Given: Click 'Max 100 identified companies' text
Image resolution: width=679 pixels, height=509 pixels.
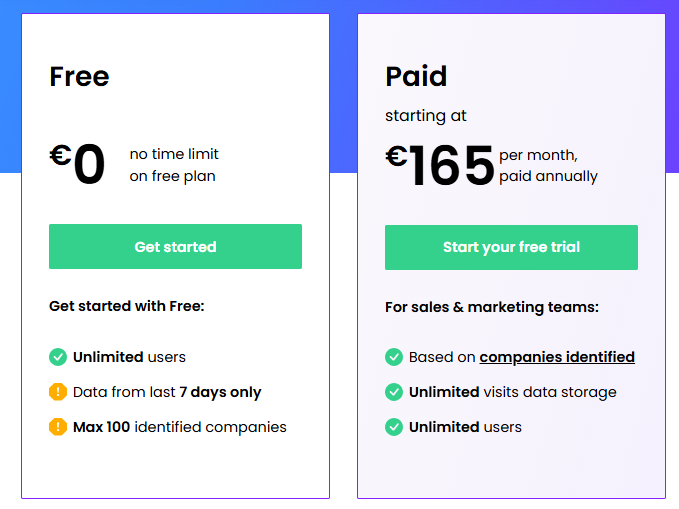Looking at the screenshot, I should 180,427.
